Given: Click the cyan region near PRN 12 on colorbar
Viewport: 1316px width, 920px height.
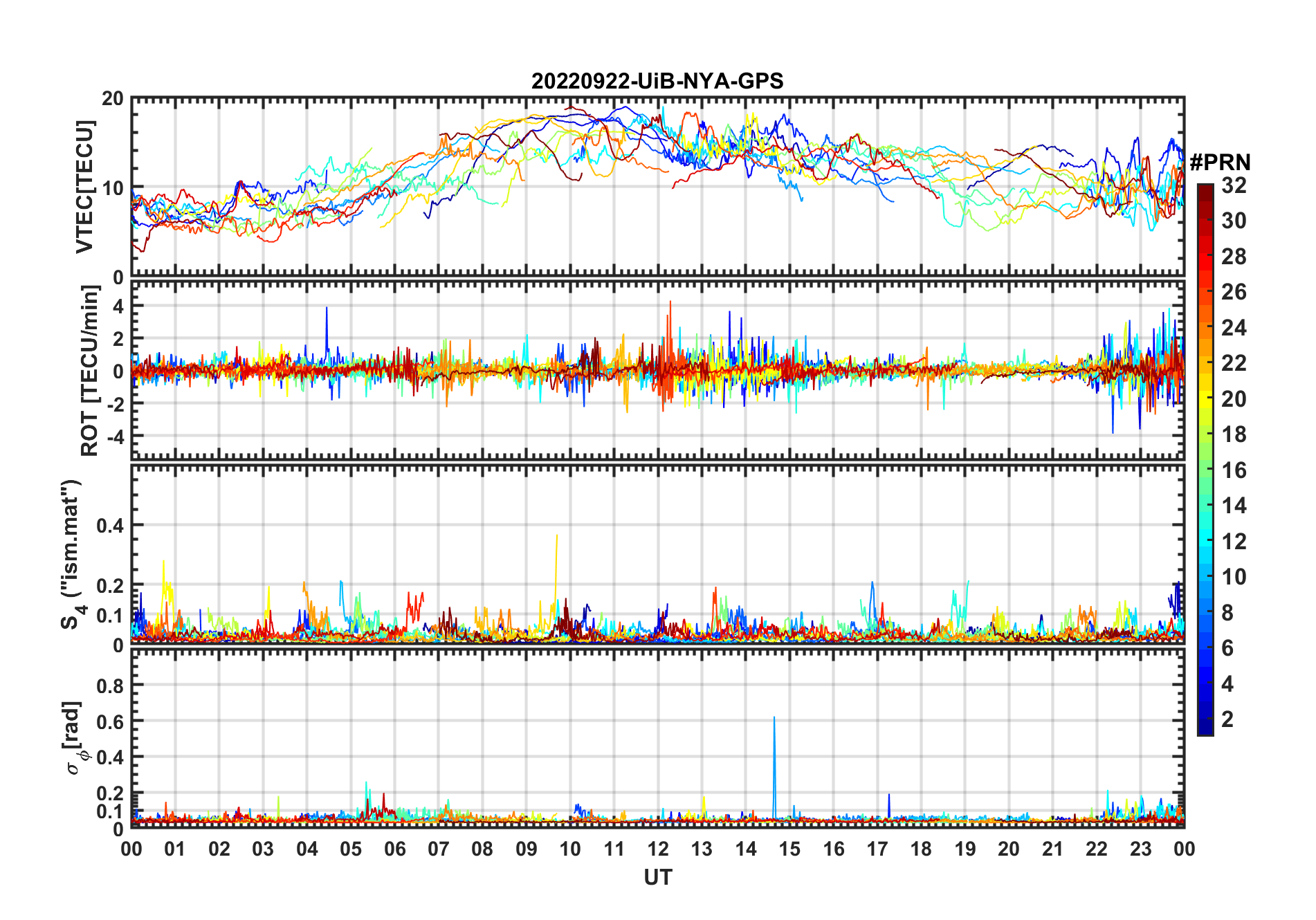Looking at the screenshot, I should (x=1205, y=542).
